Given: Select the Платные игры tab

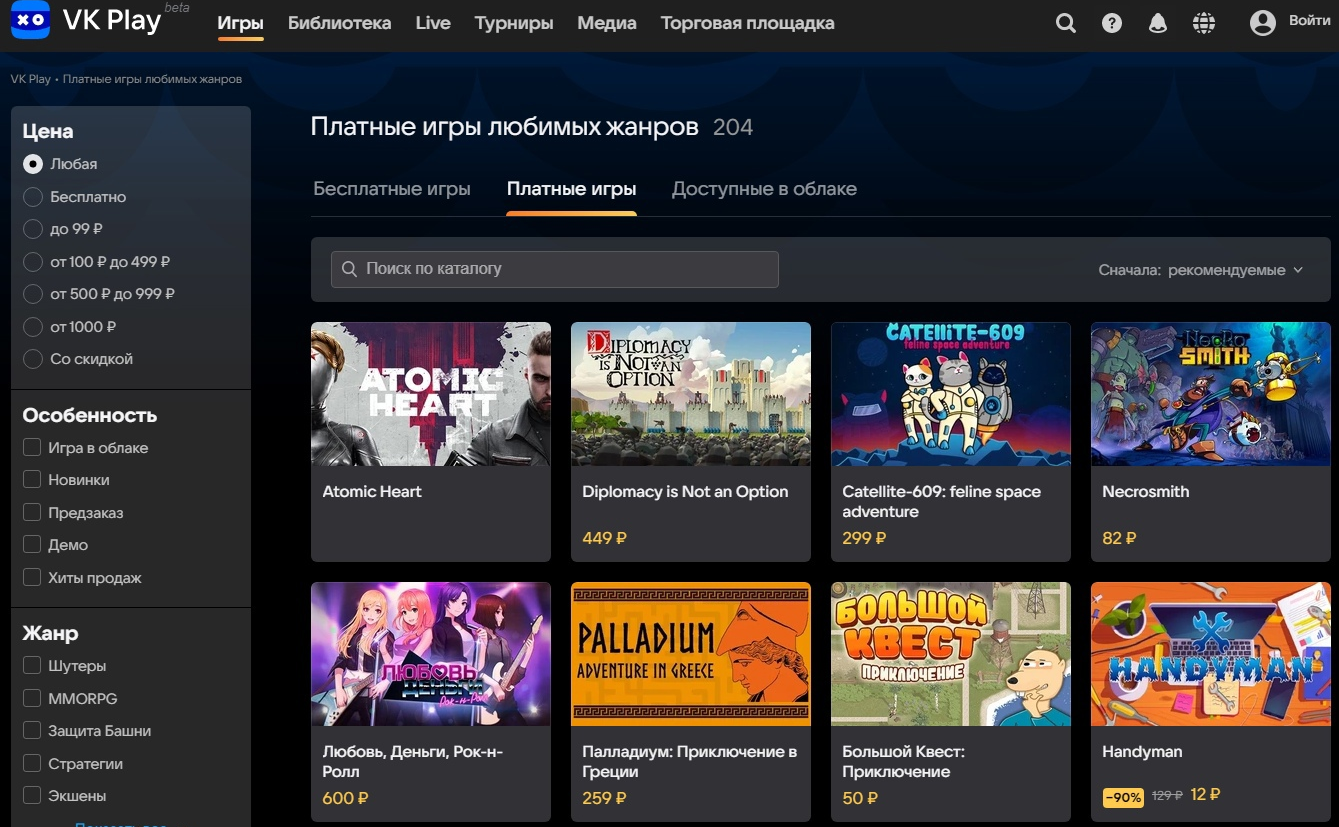Looking at the screenshot, I should point(571,189).
